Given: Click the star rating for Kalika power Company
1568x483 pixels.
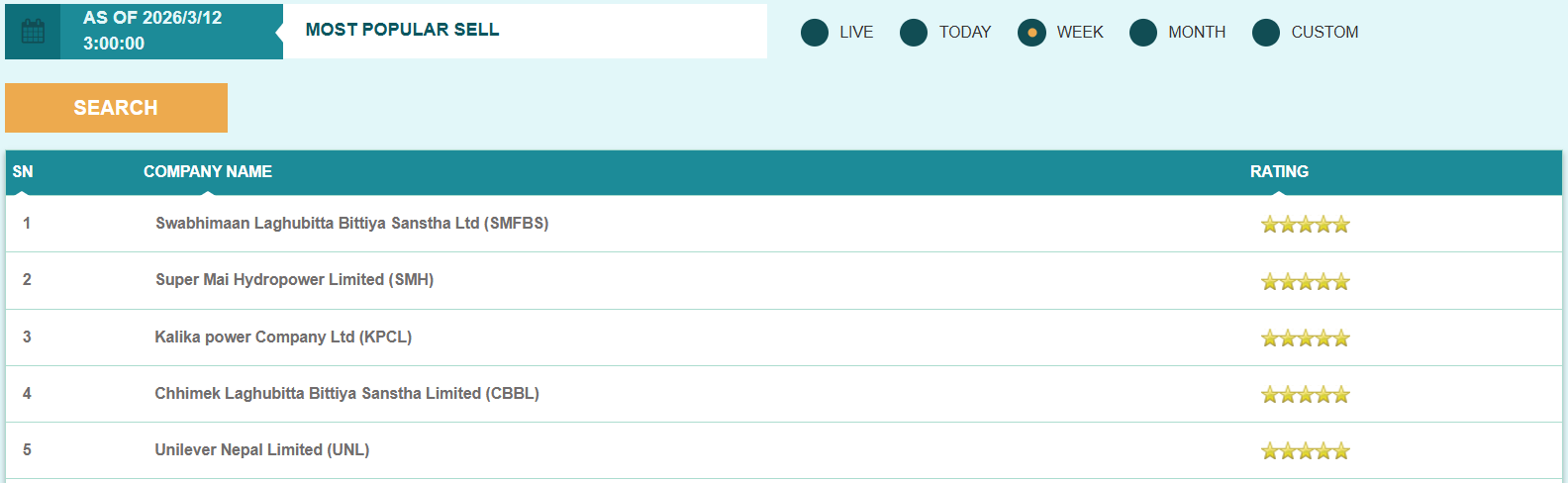Looking at the screenshot, I should tap(1305, 338).
